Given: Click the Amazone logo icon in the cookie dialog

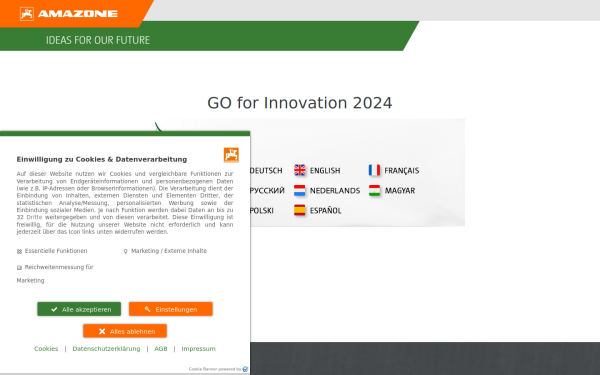Looking at the screenshot, I should click(x=231, y=155).
